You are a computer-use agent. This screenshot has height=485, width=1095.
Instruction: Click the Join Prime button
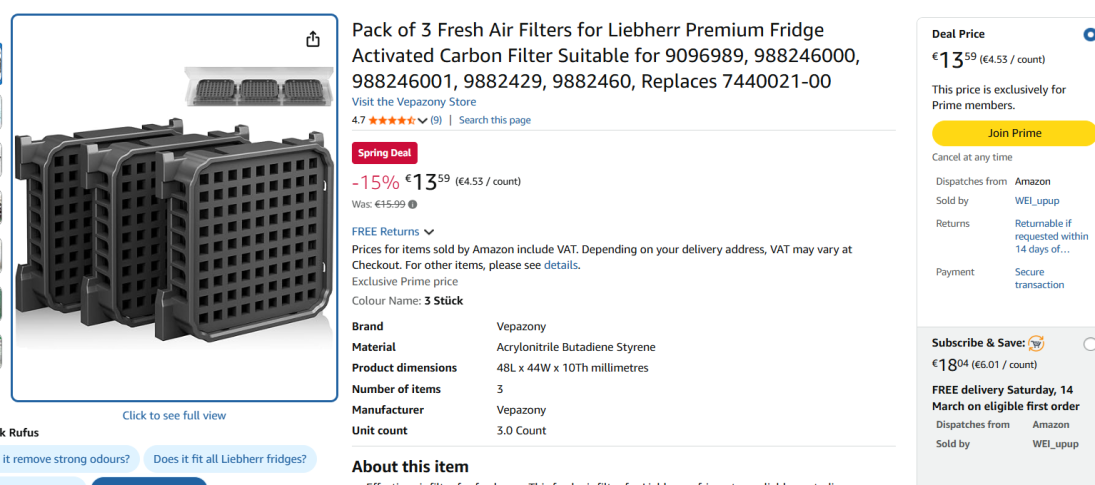click(x=1013, y=133)
